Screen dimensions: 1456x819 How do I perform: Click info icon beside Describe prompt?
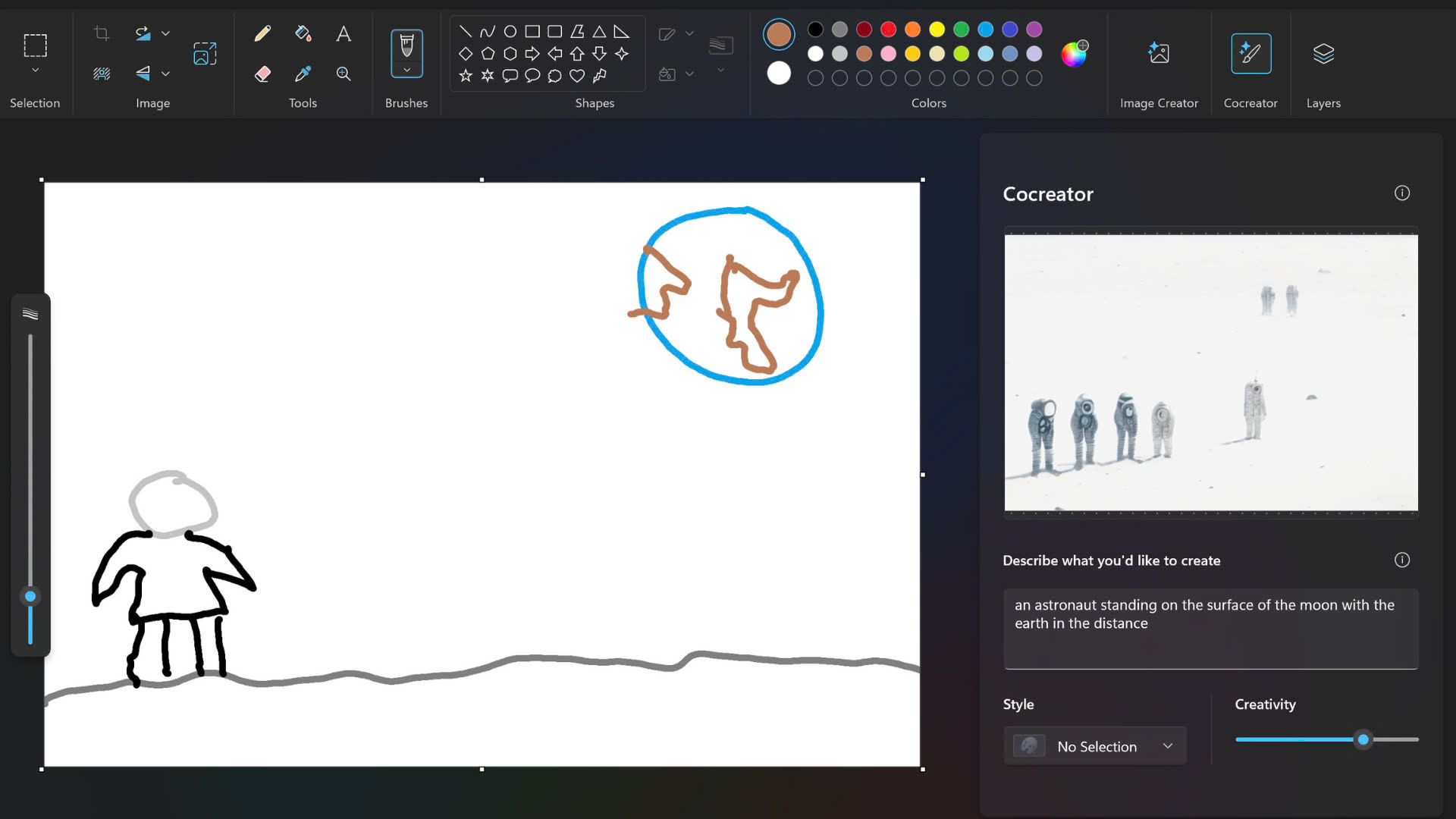pyautogui.click(x=1401, y=560)
